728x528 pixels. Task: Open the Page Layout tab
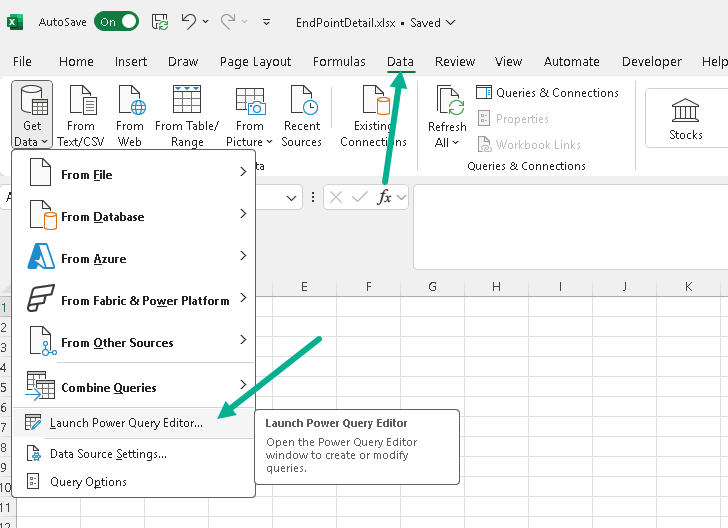coord(255,61)
